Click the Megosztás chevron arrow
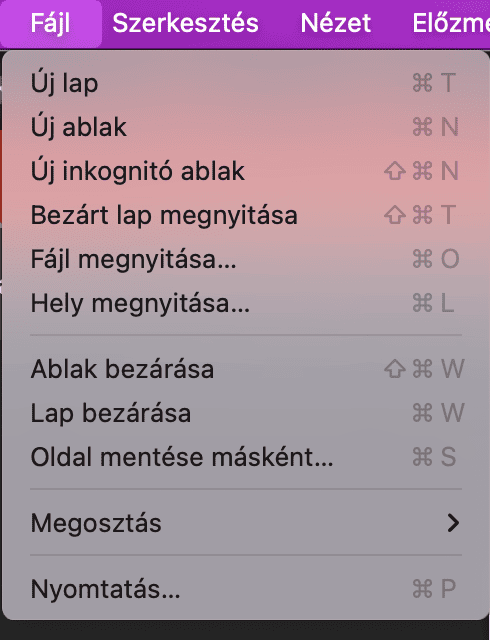 453,523
